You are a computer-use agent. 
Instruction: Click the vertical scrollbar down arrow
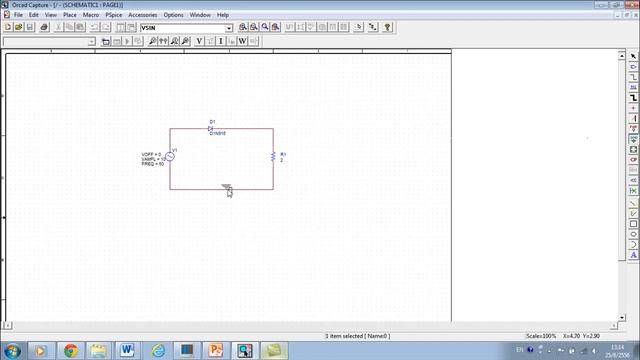pos(622,317)
